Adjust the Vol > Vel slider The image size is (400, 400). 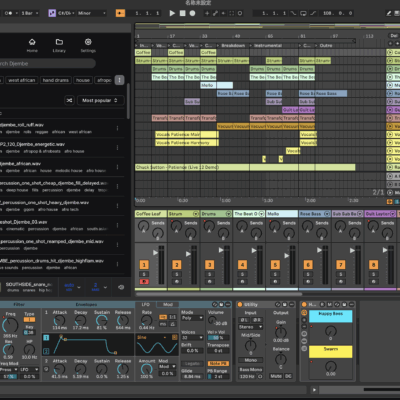(218, 338)
